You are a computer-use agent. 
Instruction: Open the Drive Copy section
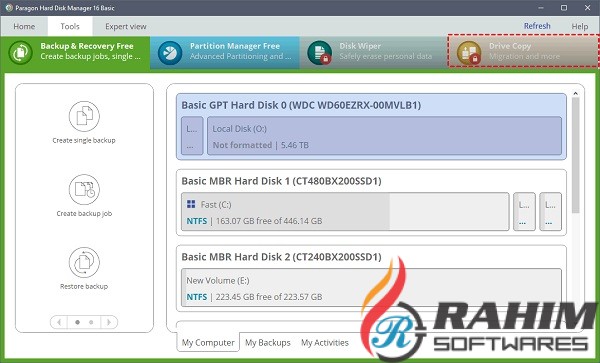pyautogui.click(x=523, y=51)
